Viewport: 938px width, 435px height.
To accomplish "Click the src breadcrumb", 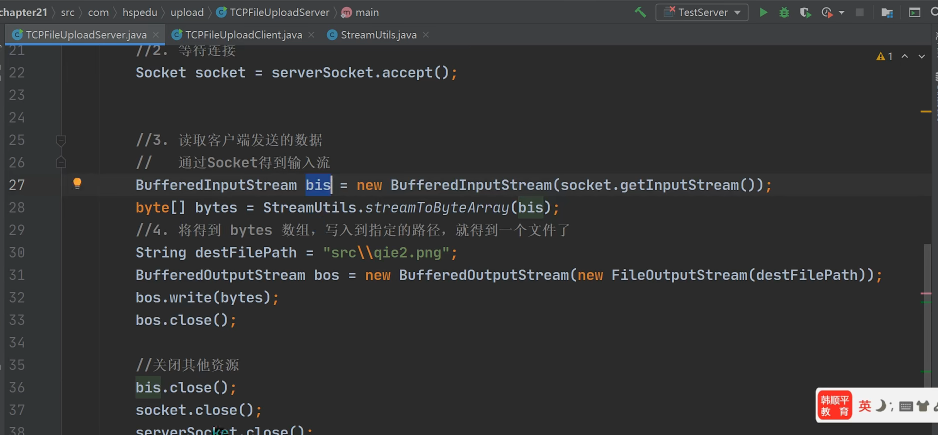I will click(x=68, y=12).
